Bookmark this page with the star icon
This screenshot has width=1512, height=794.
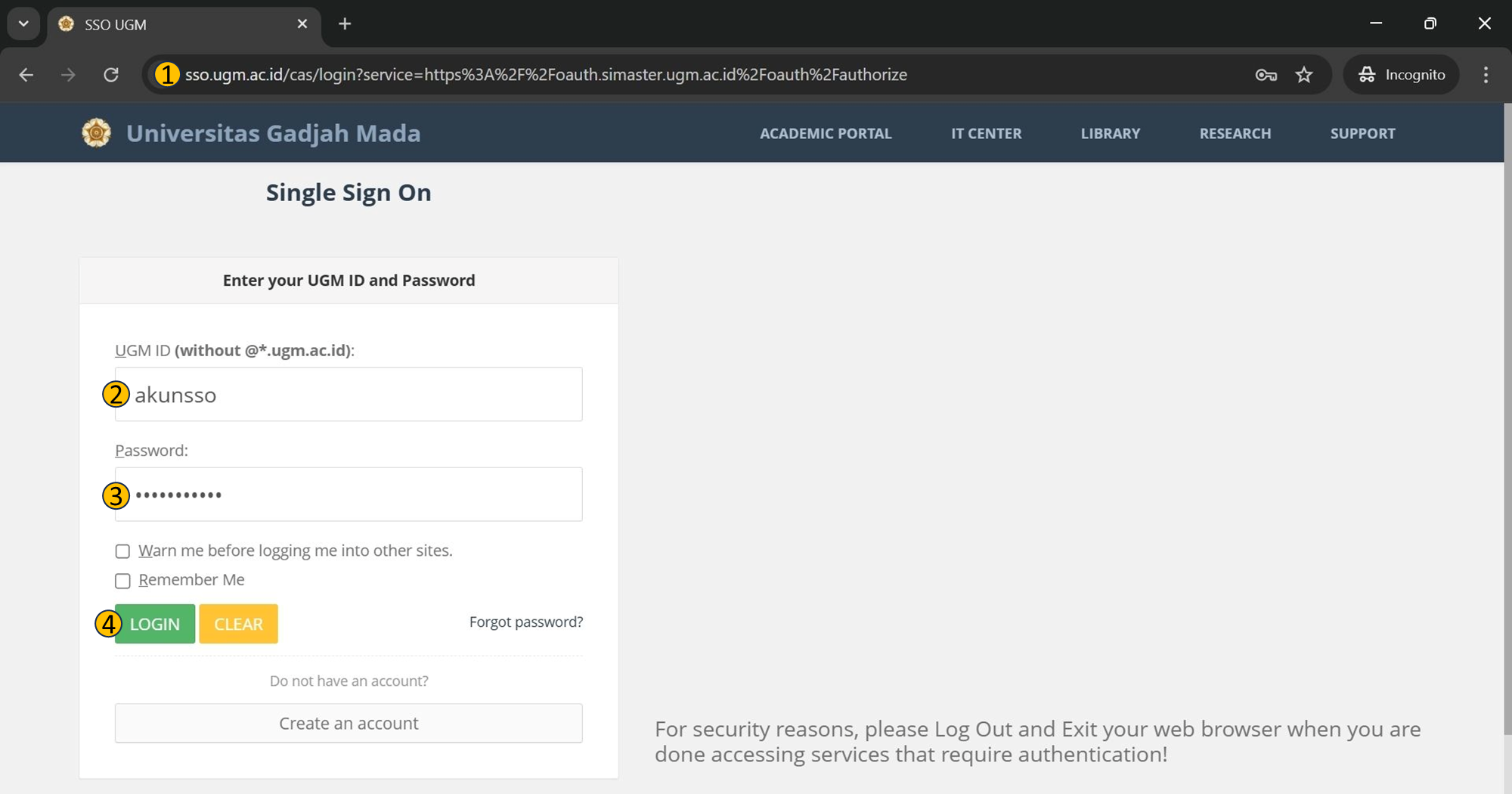[x=1304, y=75]
